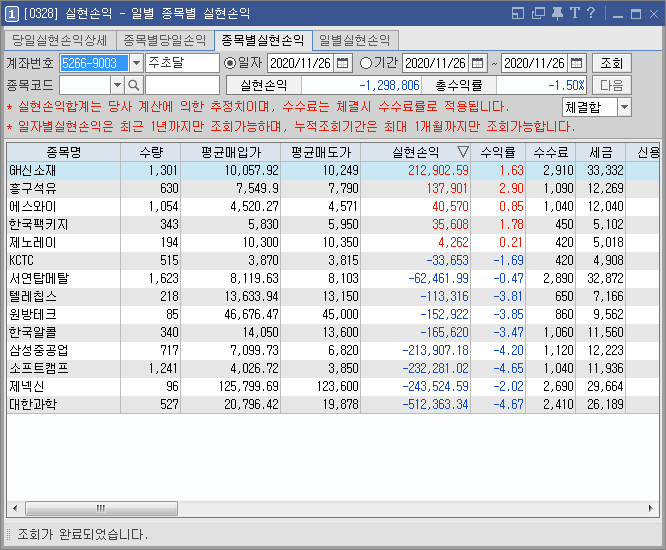Pin the window with the pushpin icon
Screen dimensions: 666x550
557,13
